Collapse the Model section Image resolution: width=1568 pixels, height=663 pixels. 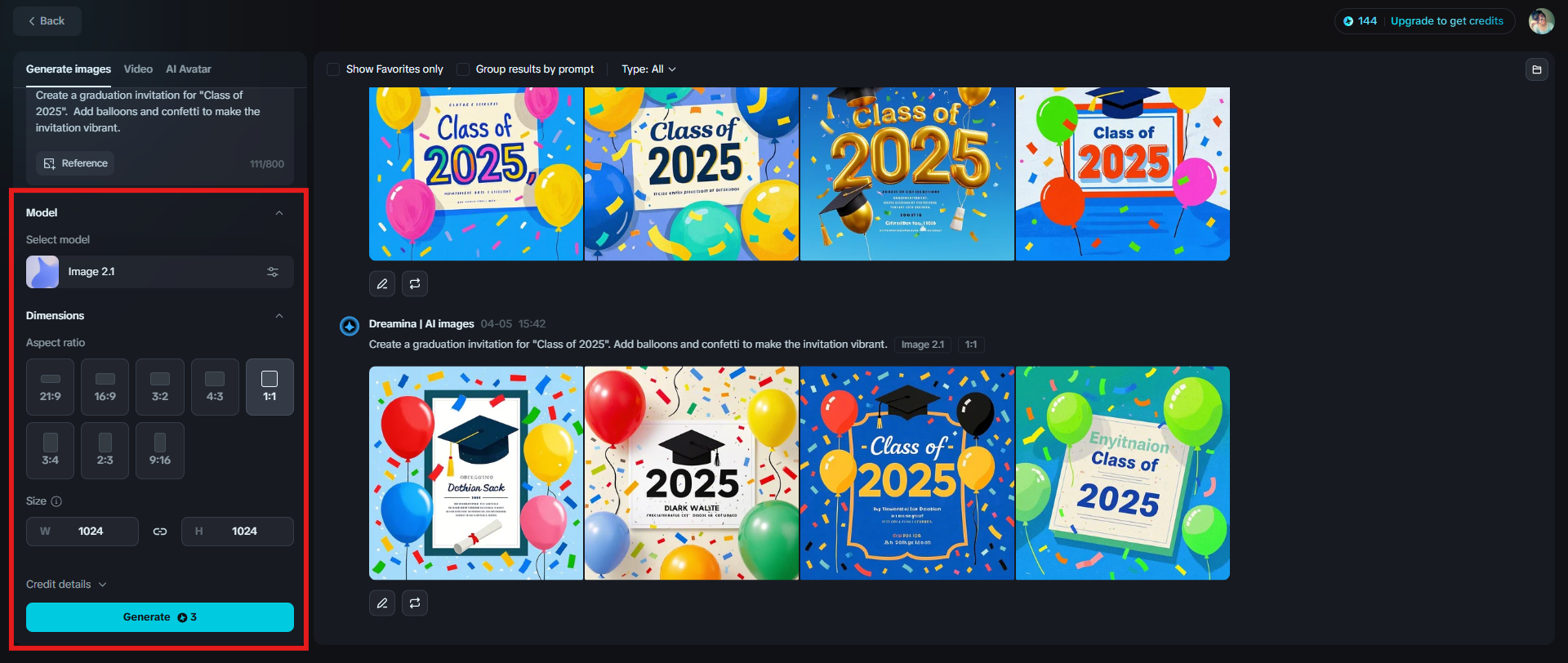tap(279, 213)
